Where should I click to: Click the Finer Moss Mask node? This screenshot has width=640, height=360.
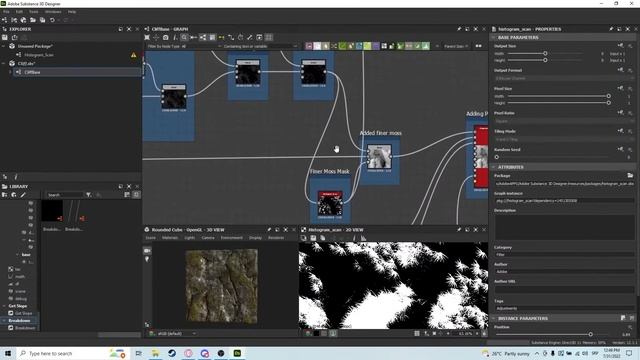pos(330,204)
